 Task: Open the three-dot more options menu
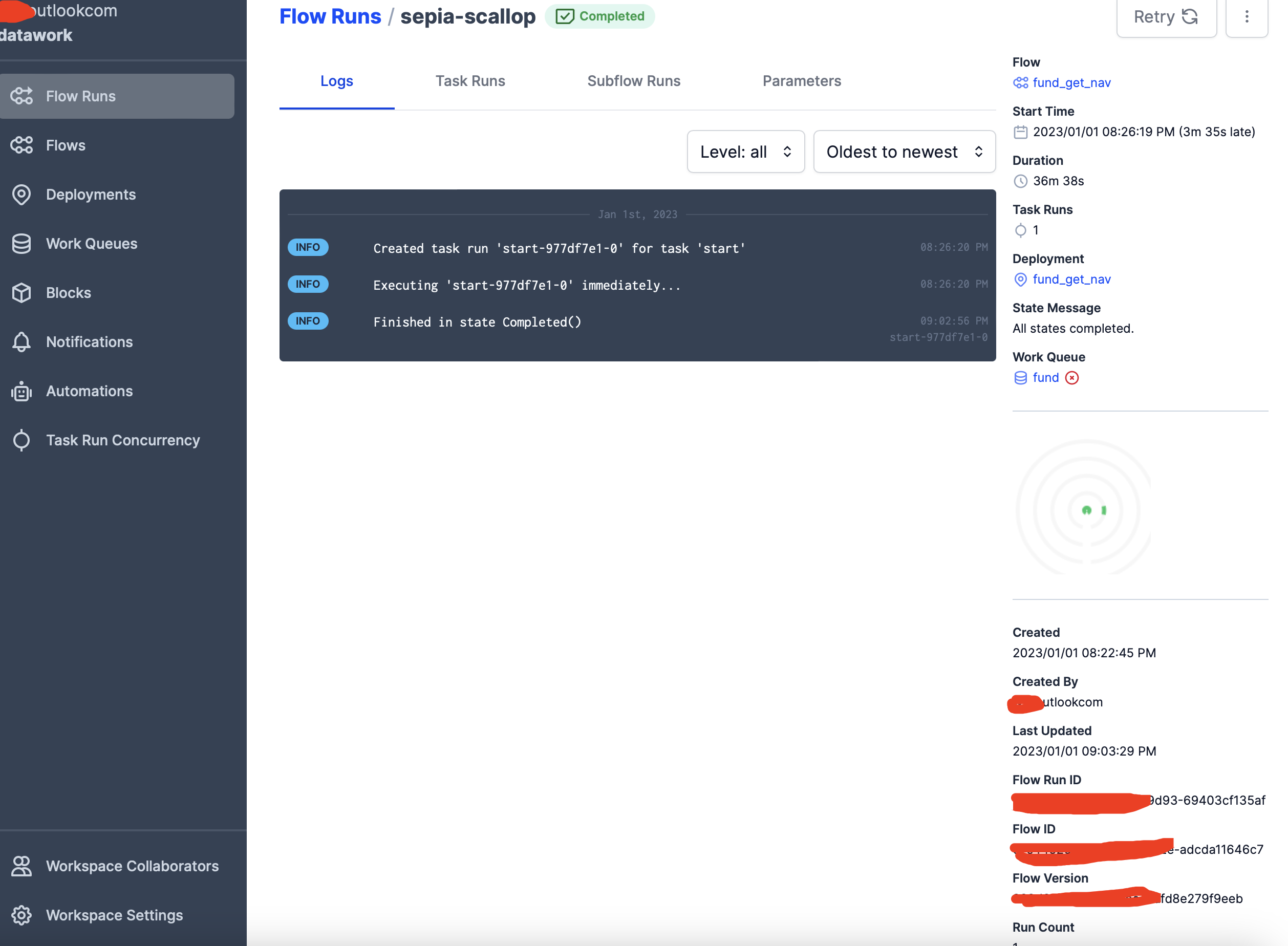coord(1247,17)
